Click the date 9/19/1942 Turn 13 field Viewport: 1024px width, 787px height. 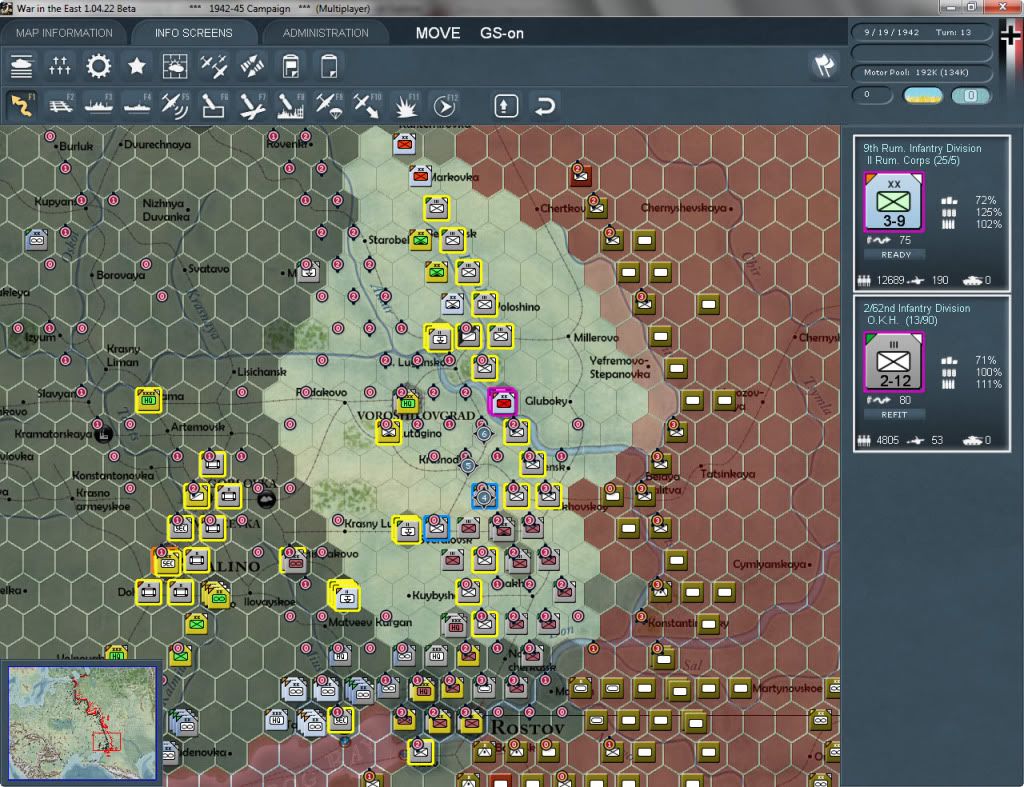921,32
